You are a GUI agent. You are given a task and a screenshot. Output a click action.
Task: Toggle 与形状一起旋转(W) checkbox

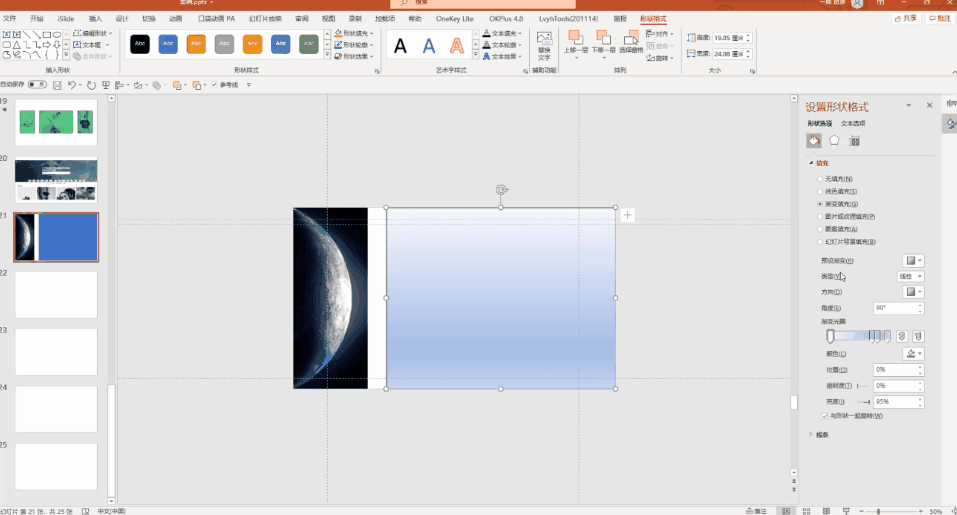coord(825,416)
